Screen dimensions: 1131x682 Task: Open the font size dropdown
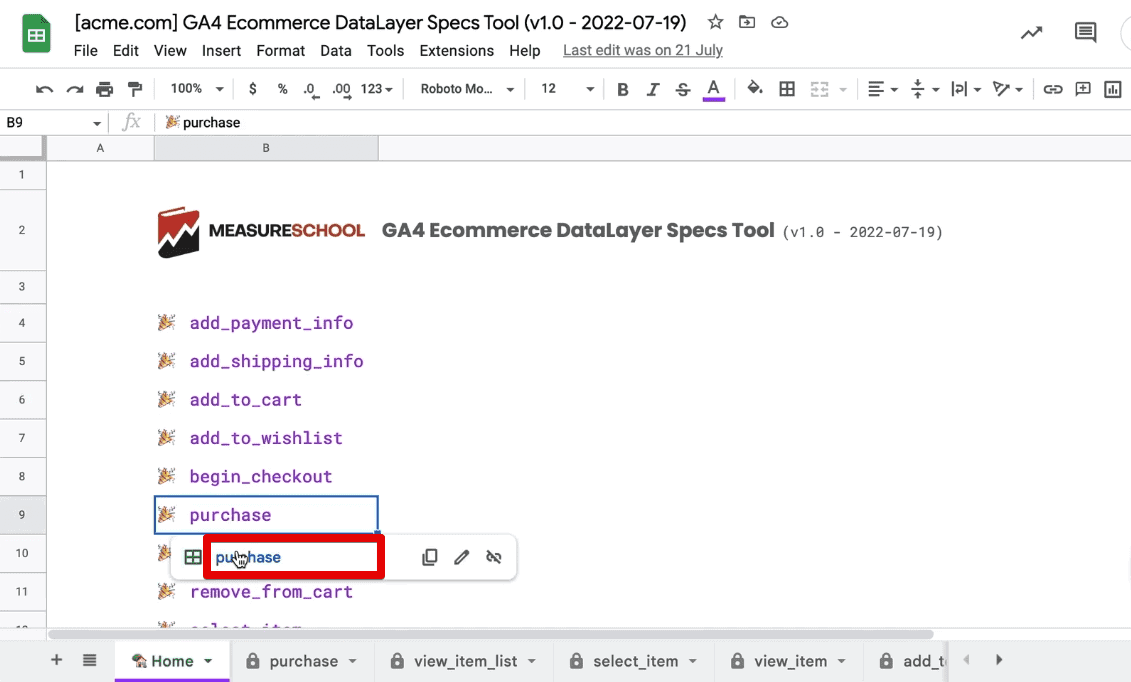click(564, 89)
